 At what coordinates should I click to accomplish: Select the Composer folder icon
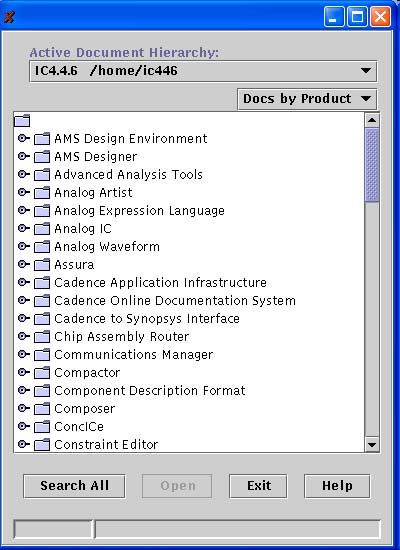[42, 409]
